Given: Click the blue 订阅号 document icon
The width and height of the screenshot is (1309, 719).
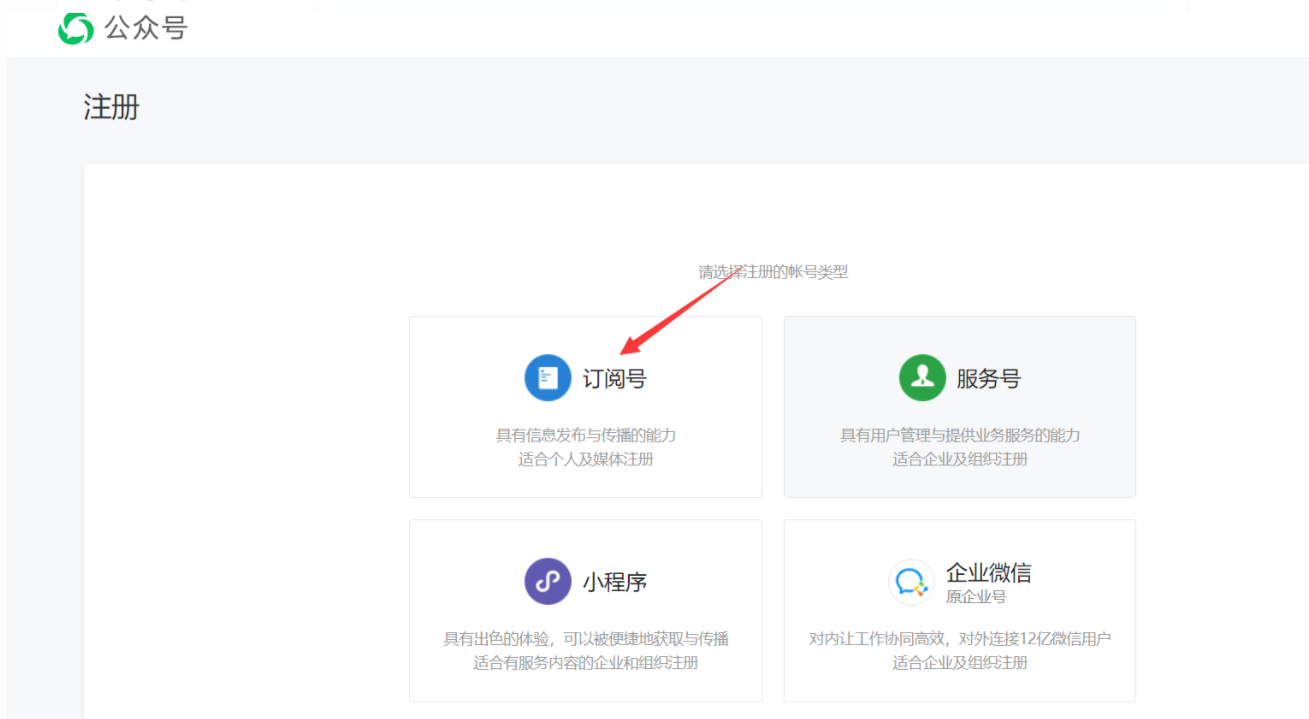Looking at the screenshot, I should 548,378.
